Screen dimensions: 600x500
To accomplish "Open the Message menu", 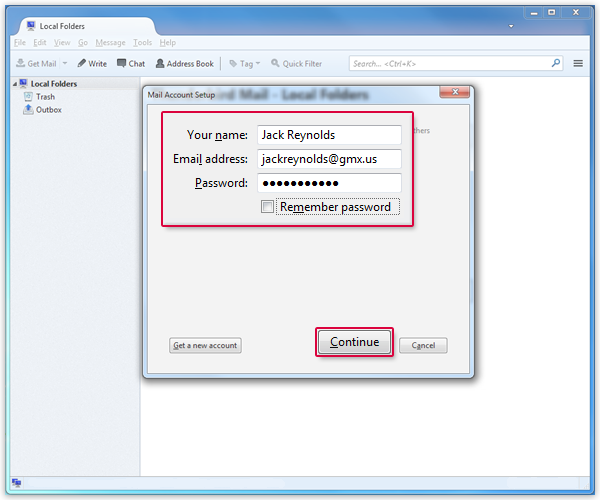I will (x=110, y=43).
